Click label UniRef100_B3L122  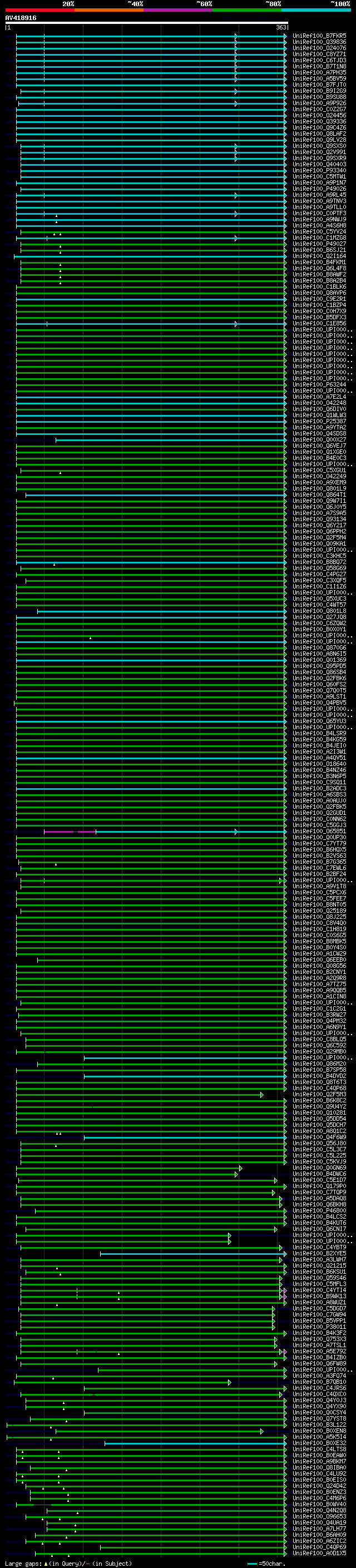[x=319, y=1424]
